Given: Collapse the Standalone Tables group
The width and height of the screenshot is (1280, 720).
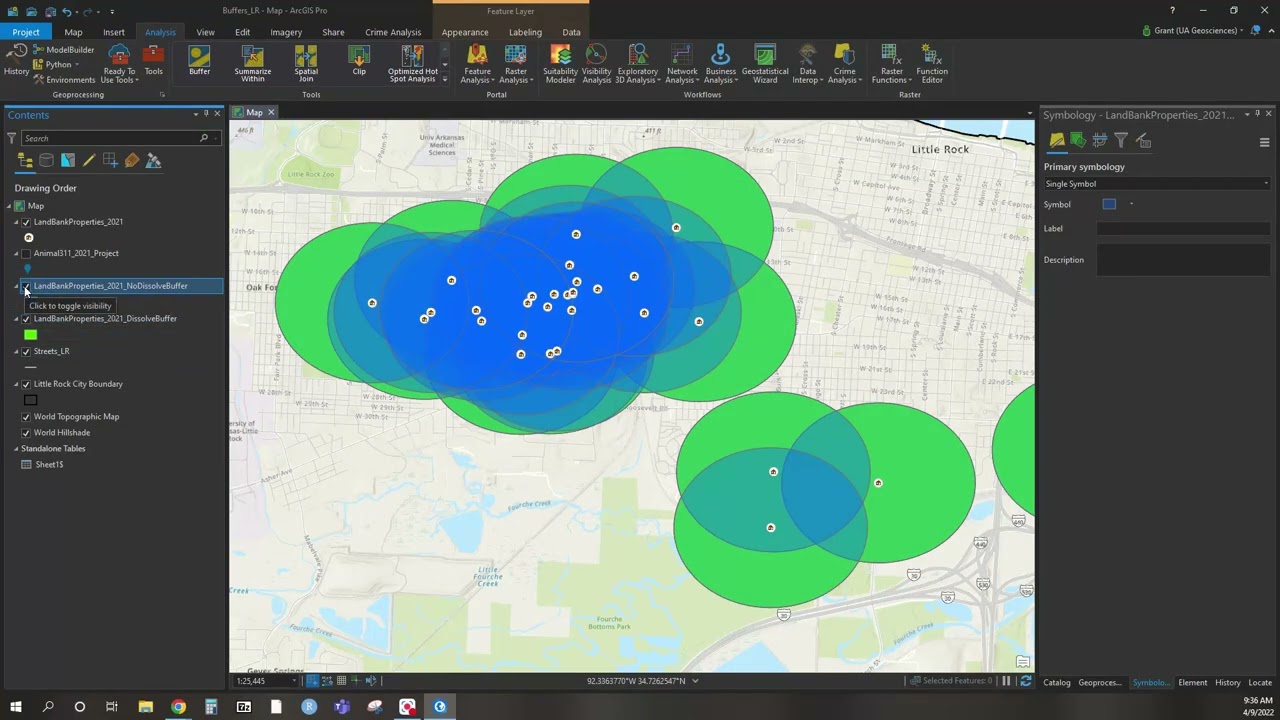Looking at the screenshot, I should click(16, 449).
